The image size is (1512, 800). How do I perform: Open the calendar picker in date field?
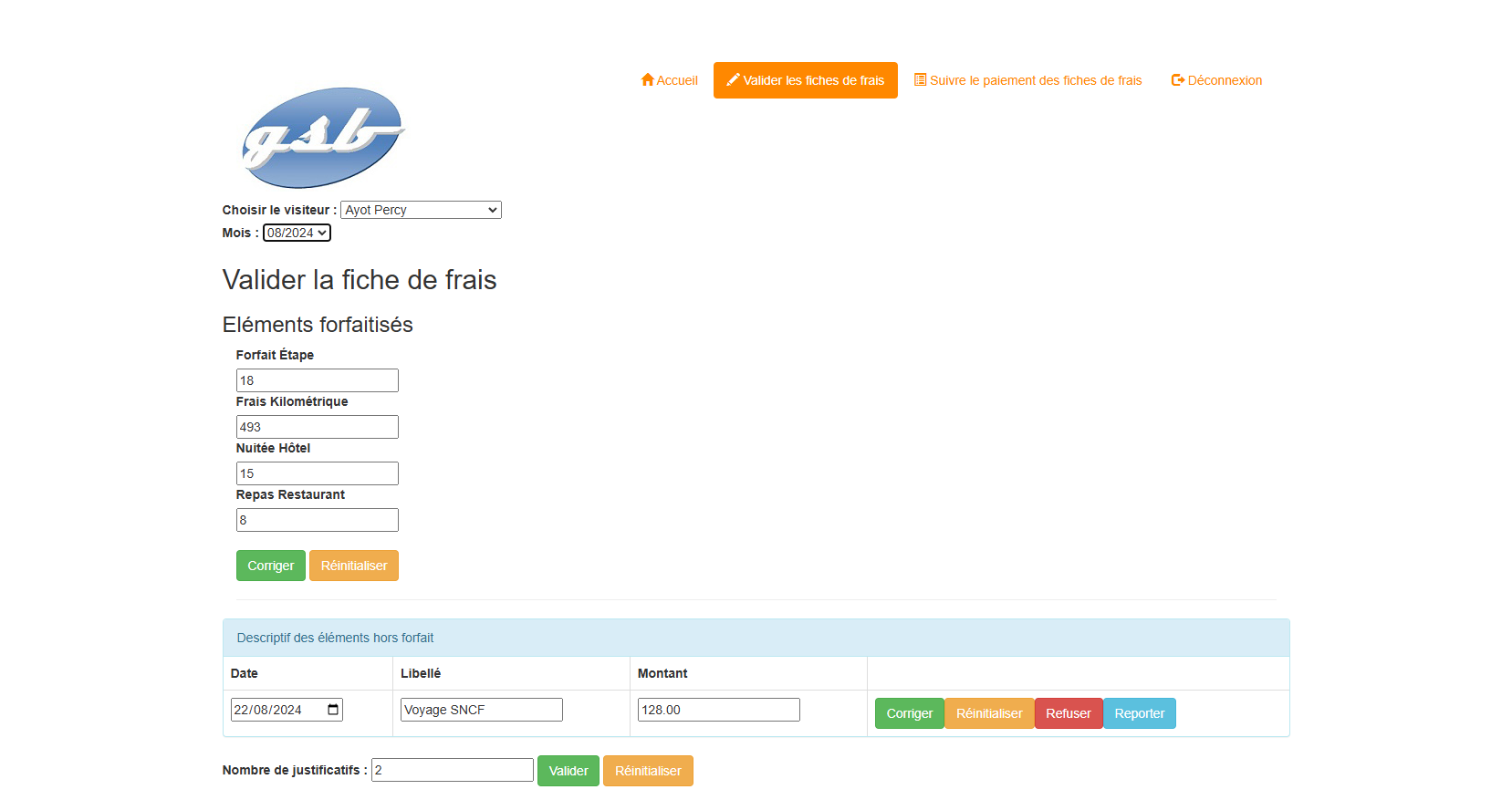[x=333, y=710]
